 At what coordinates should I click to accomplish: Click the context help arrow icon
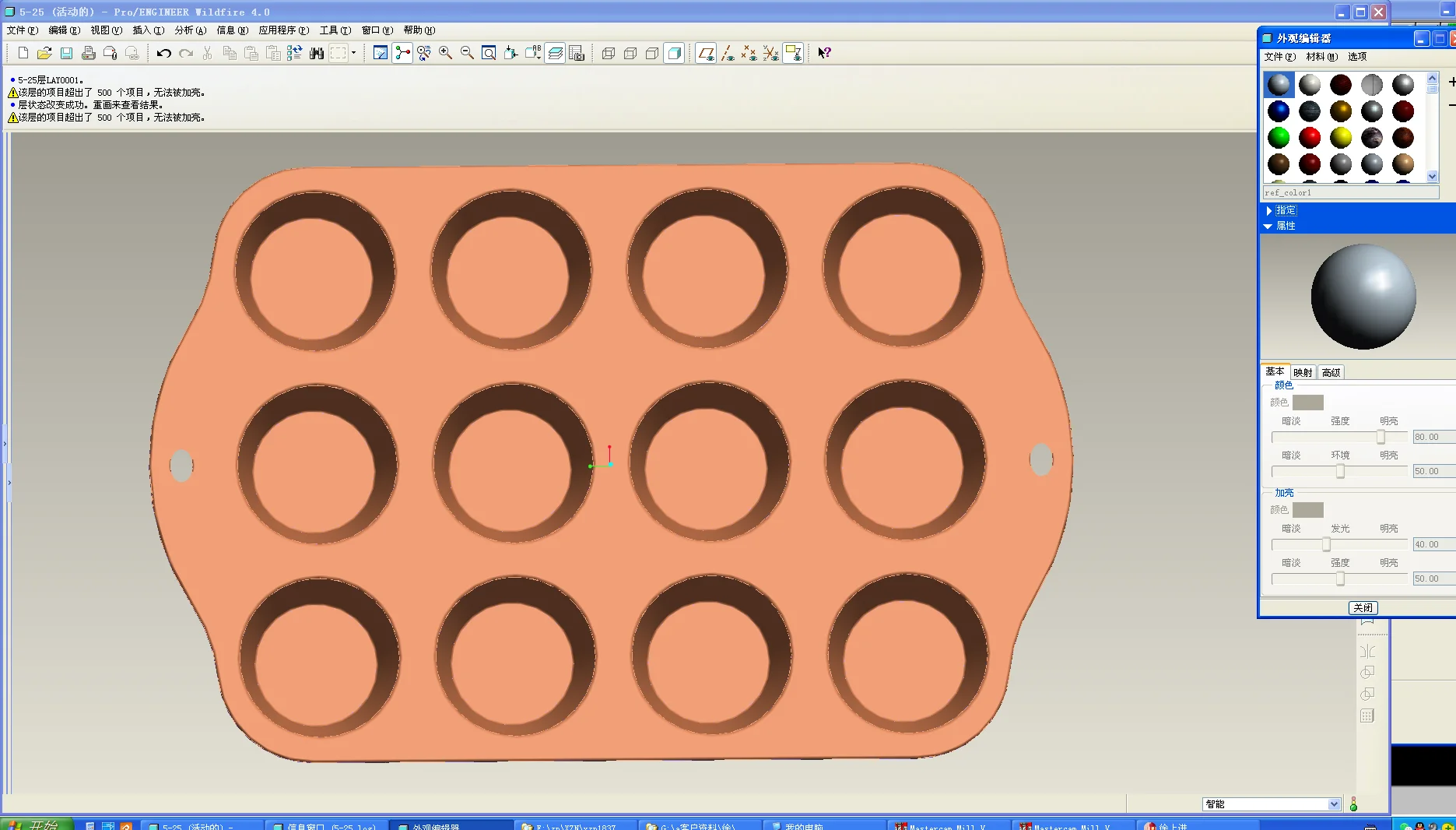click(x=824, y=53)
